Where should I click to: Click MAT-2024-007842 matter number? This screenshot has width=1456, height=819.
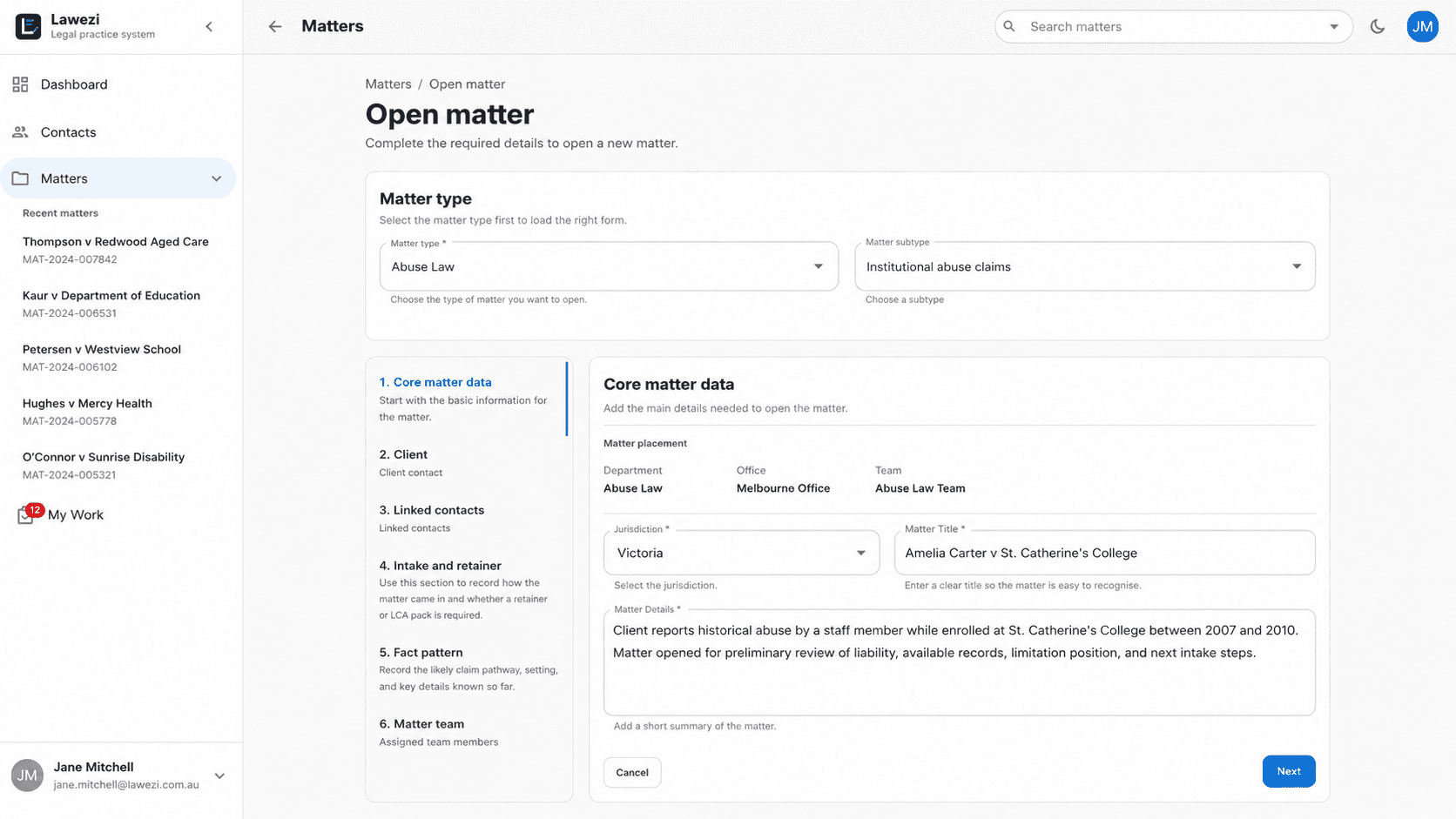click(x=70, y=259)
